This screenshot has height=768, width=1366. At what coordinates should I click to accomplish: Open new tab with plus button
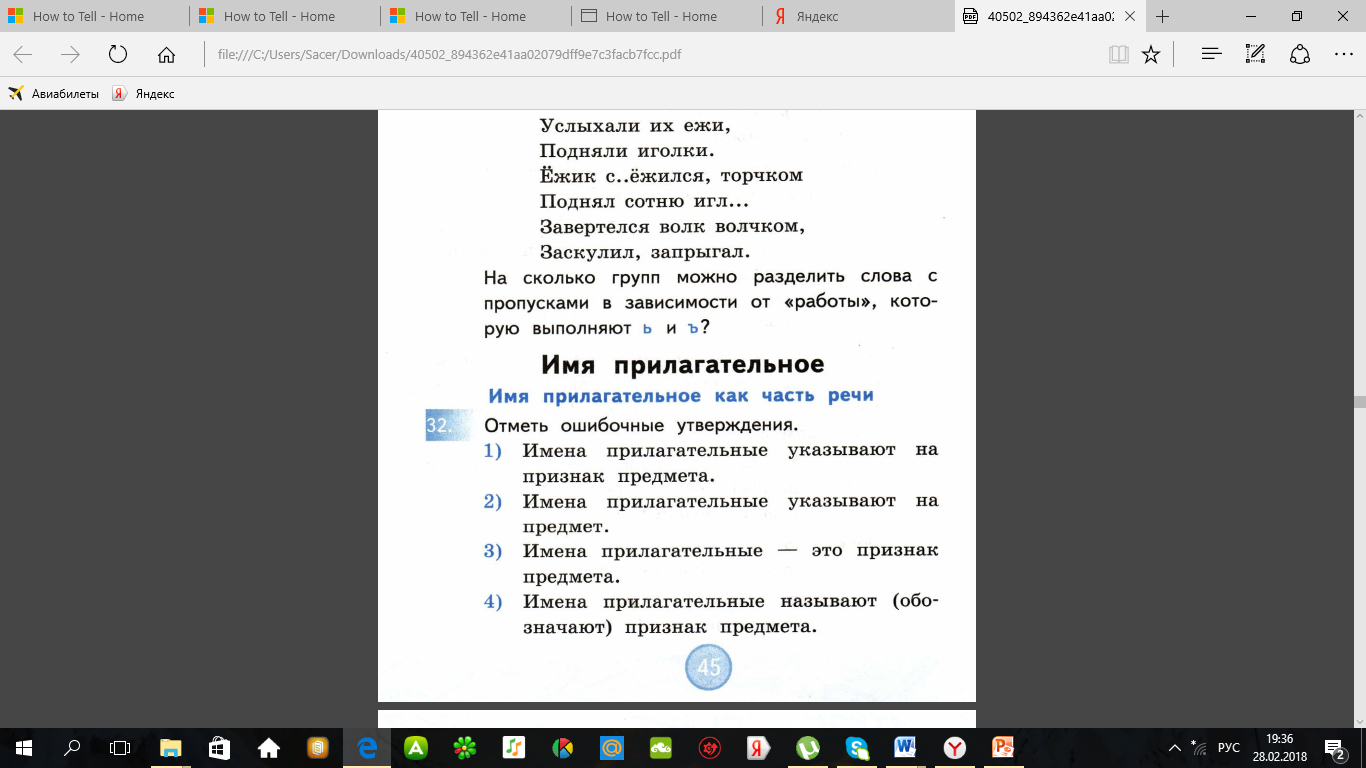(x=1163, y=17)
